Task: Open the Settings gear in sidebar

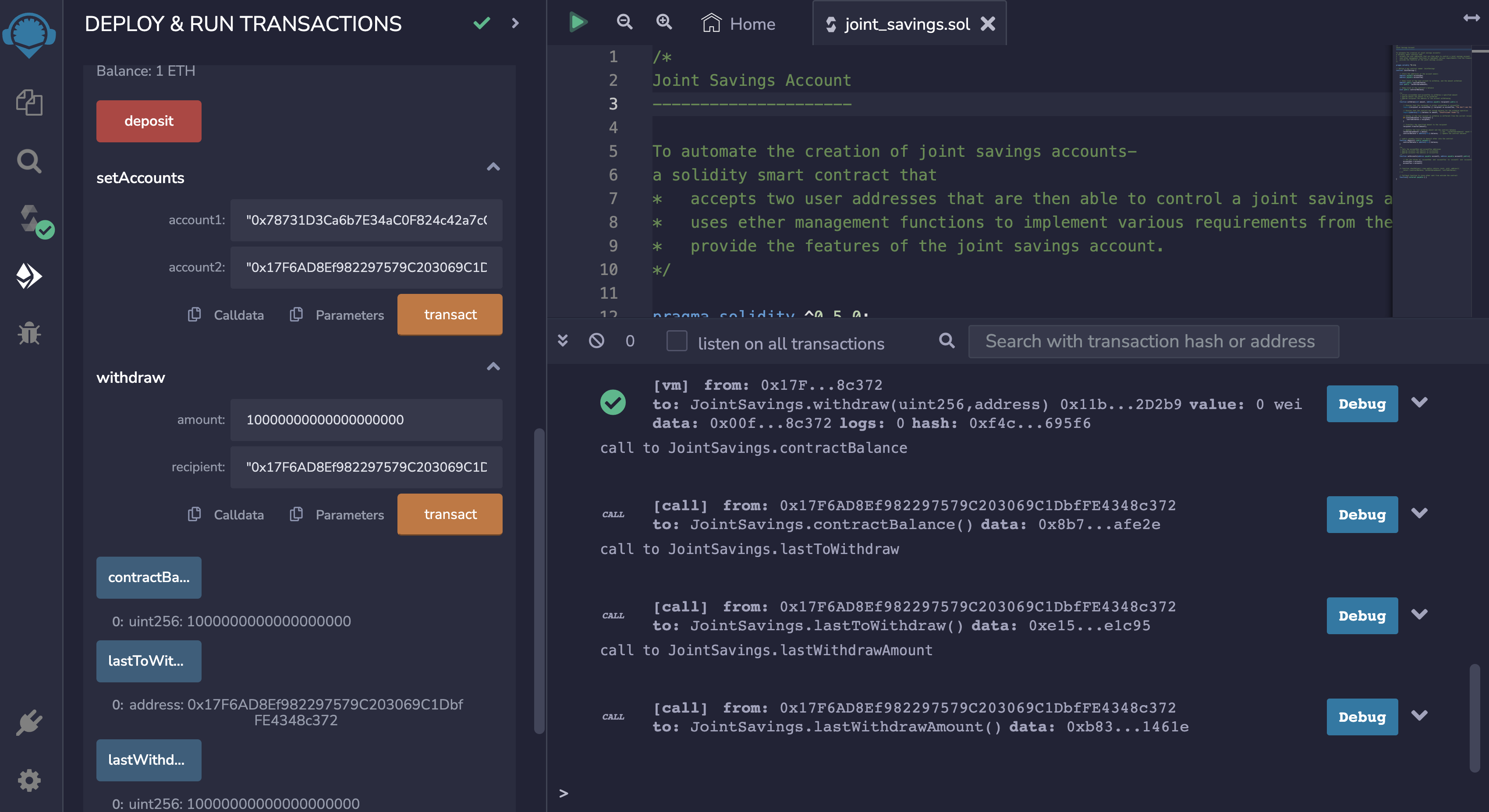Action: (29, 780)
